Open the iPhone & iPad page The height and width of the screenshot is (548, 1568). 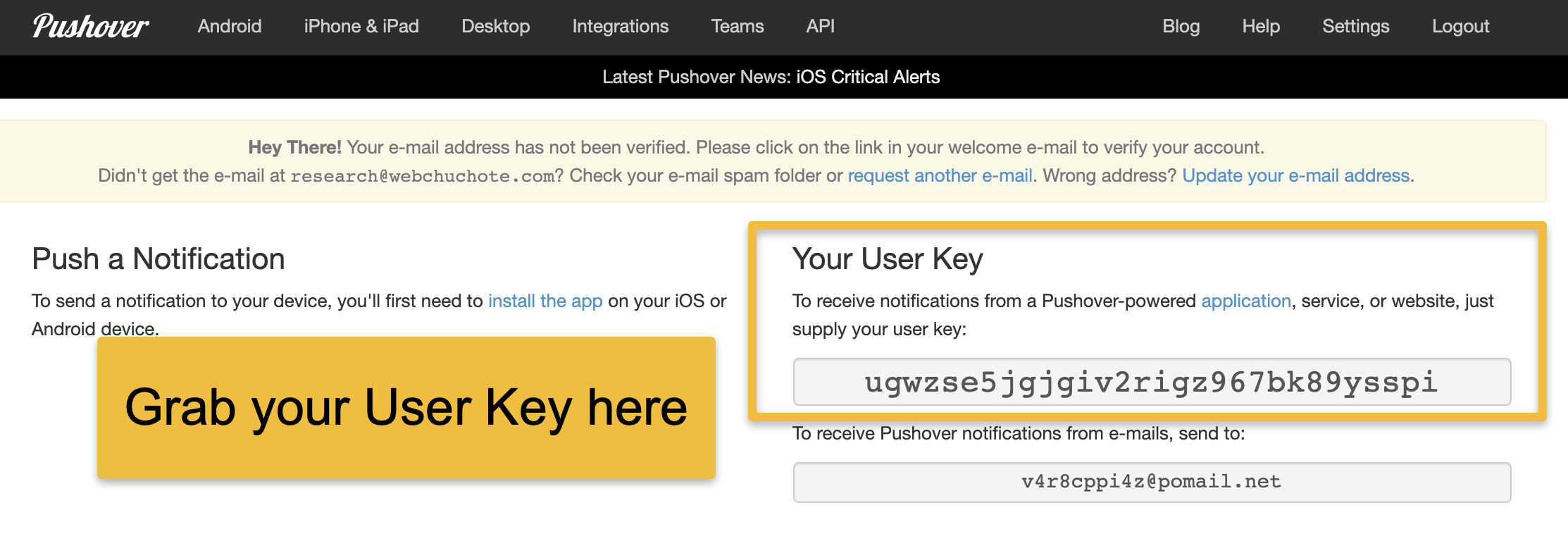[x=361, y=27]
